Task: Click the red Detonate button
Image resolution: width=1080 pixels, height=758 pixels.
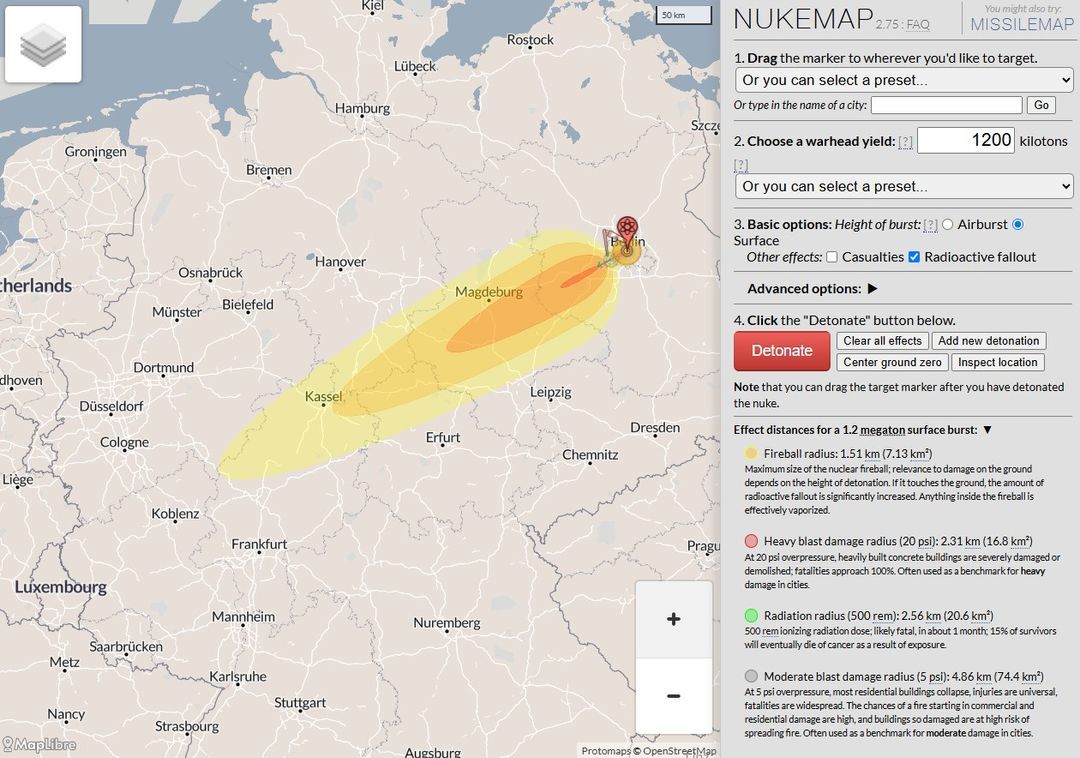Action: (x=782, y=350)
